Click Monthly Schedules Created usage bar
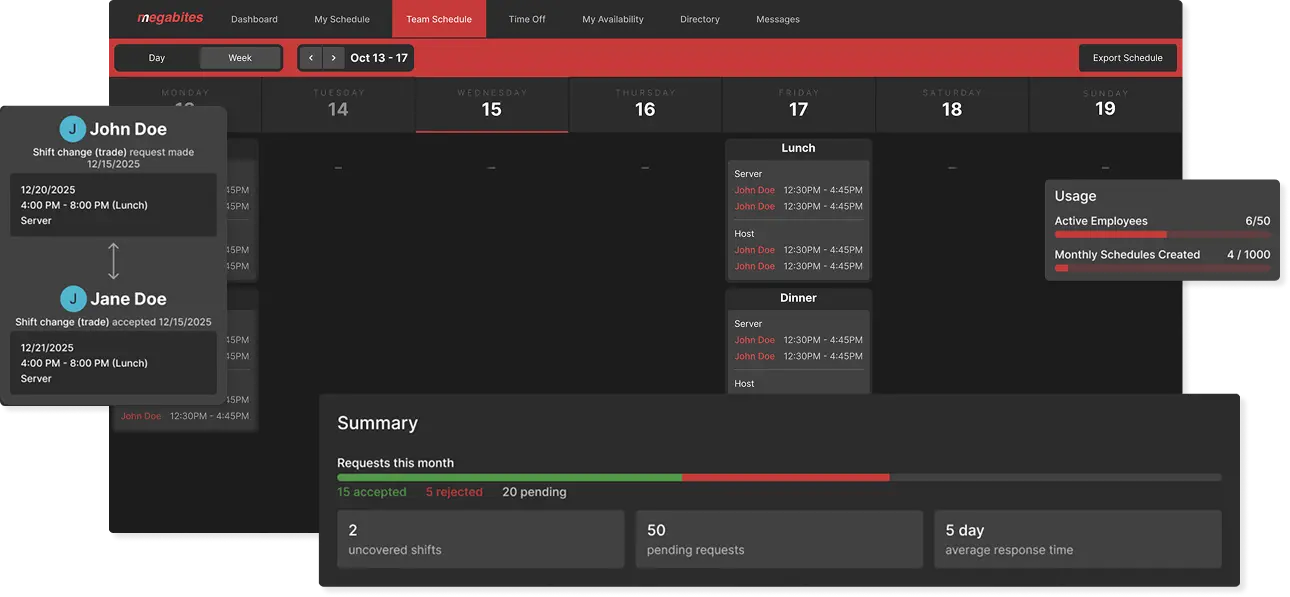 click(1162, 268)
